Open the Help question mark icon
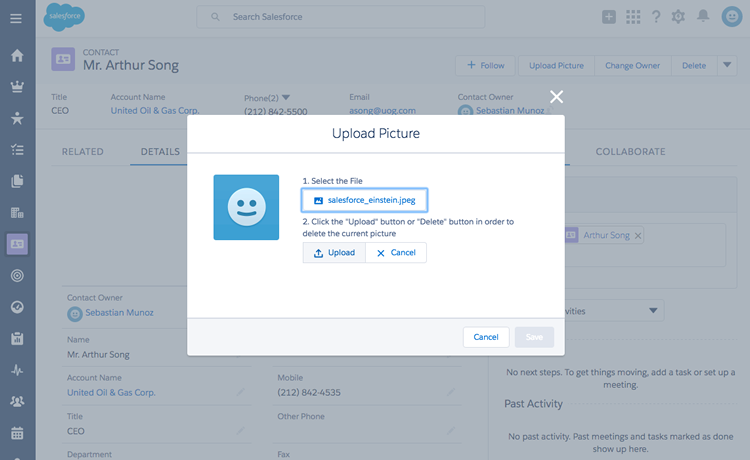 pyautogui.click(x=656, y=17)
